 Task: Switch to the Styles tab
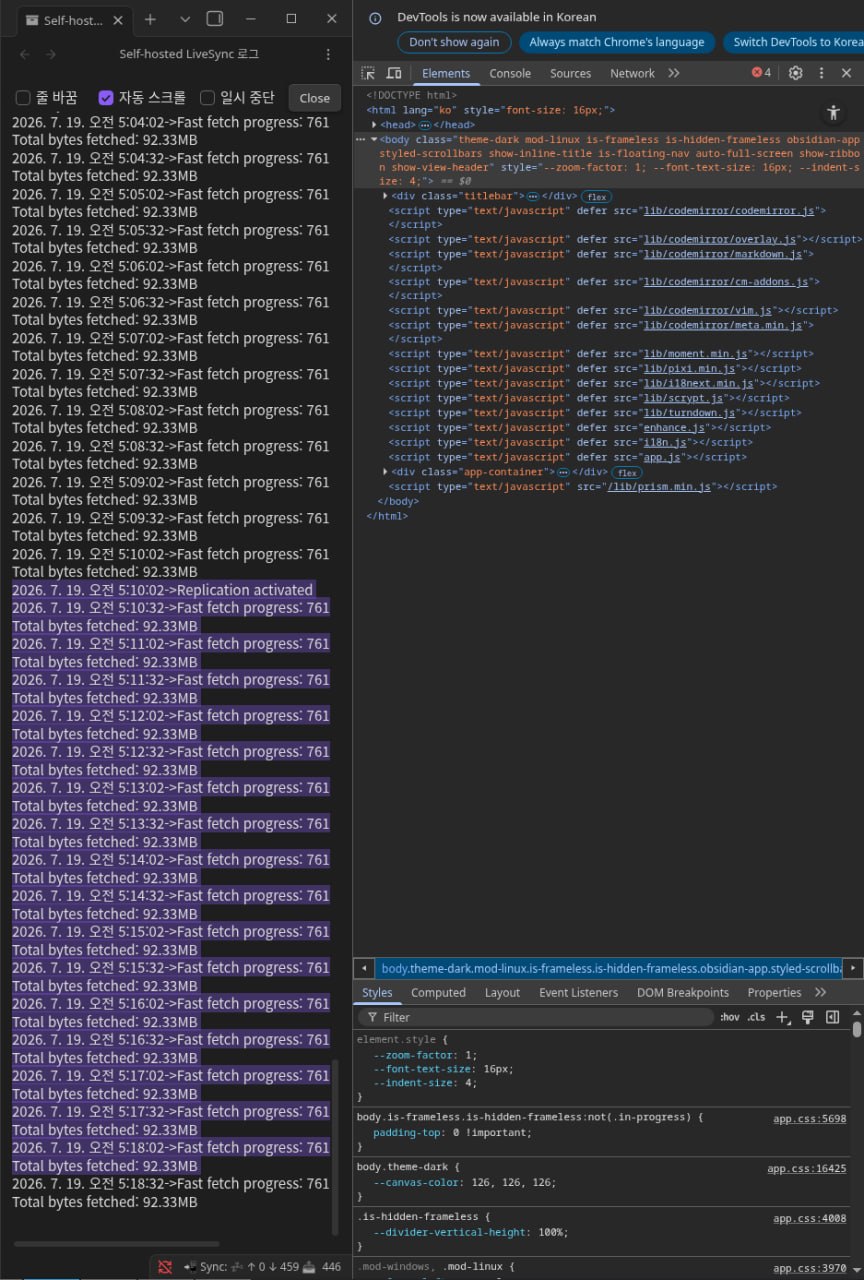coord(377,993)
